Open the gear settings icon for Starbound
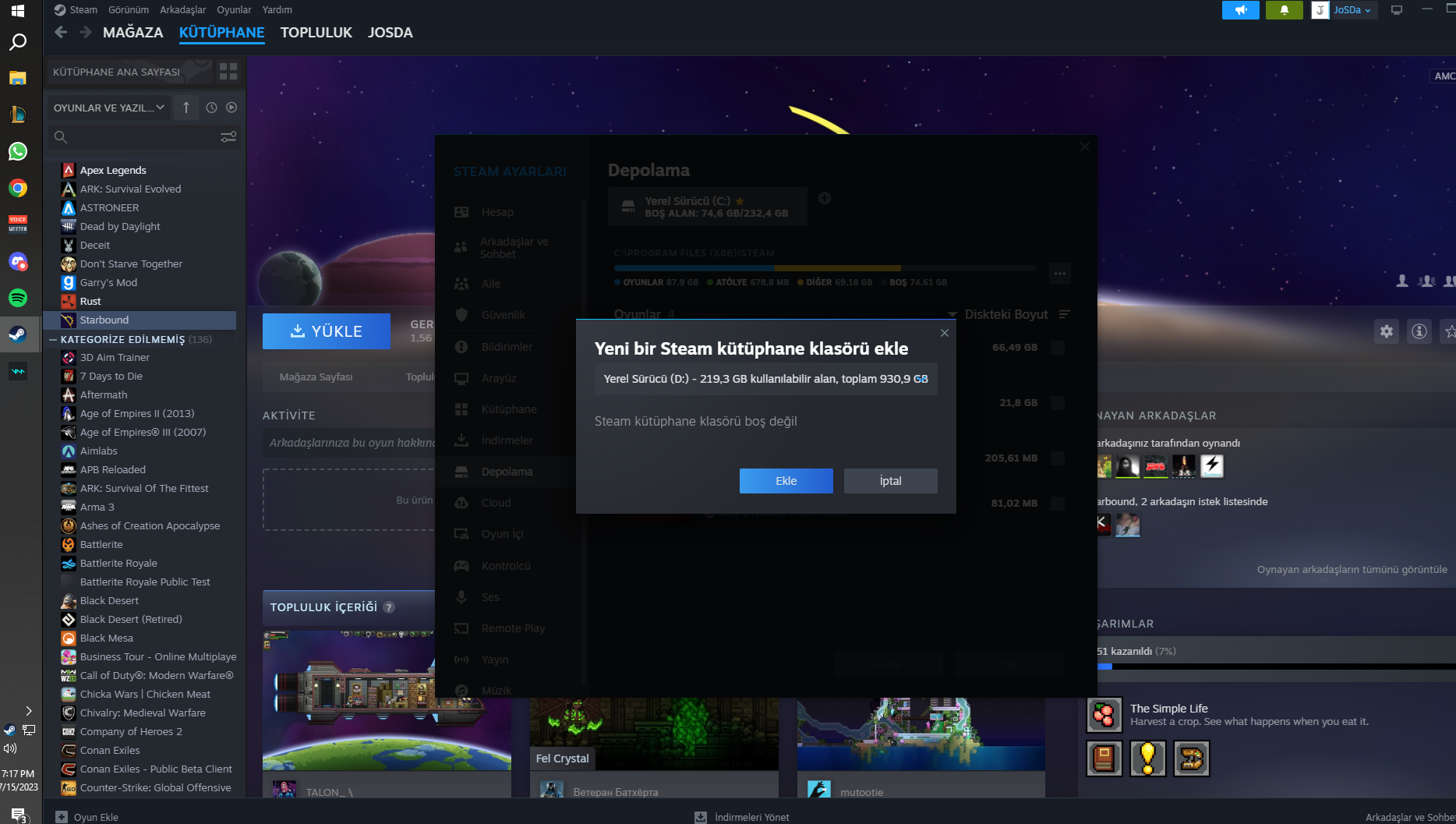 point(1386,331)
